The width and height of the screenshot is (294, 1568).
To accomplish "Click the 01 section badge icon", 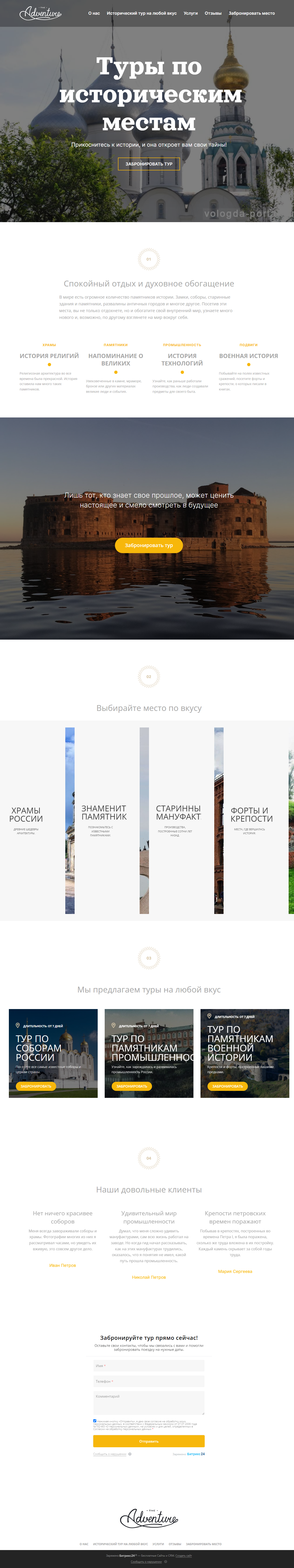I will click(149, 259).
